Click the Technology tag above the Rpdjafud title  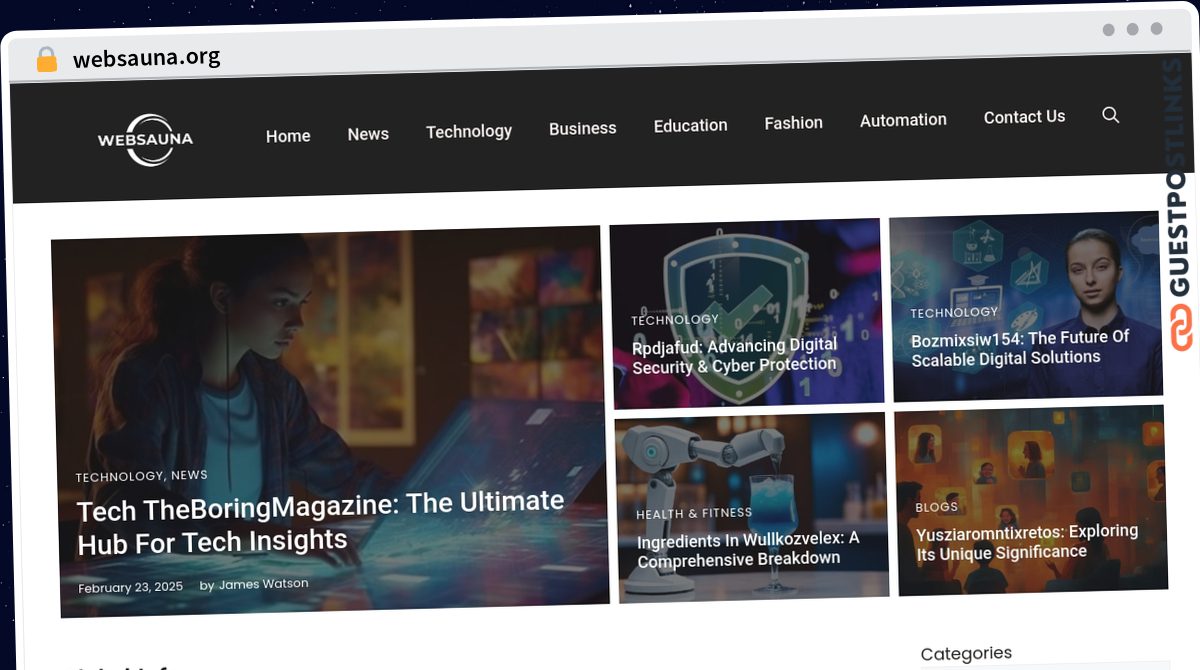click(675, 320)
